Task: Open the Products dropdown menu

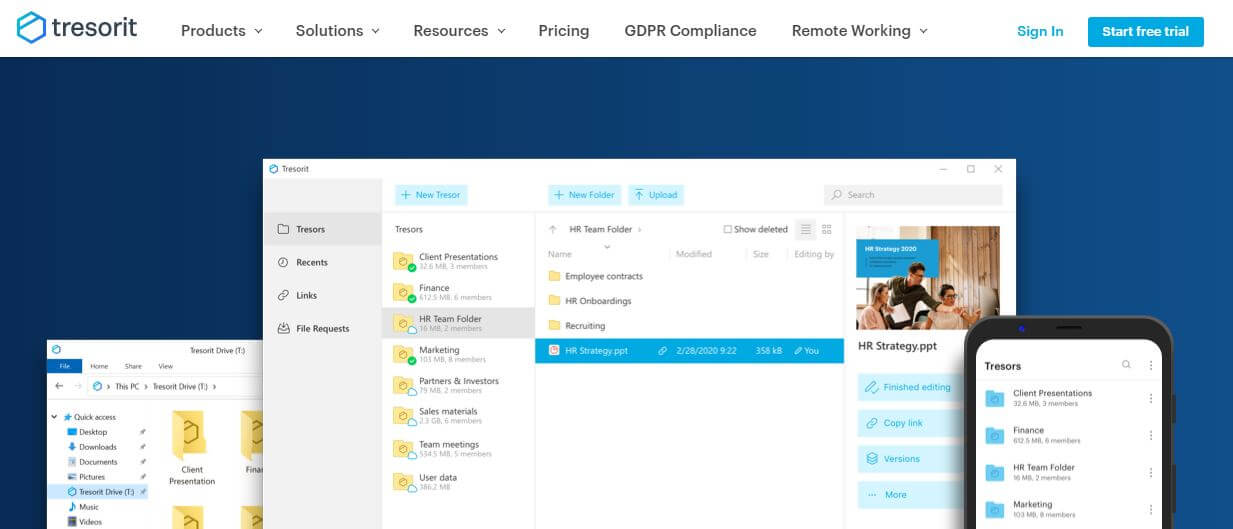Action: point(221,31)
